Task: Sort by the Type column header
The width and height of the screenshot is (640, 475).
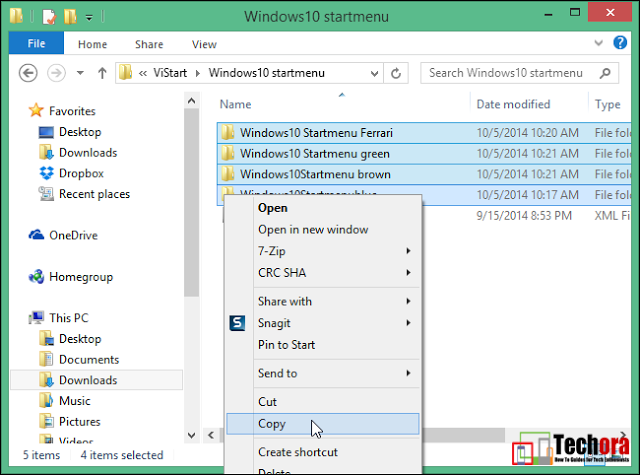Action: point(607,104)
